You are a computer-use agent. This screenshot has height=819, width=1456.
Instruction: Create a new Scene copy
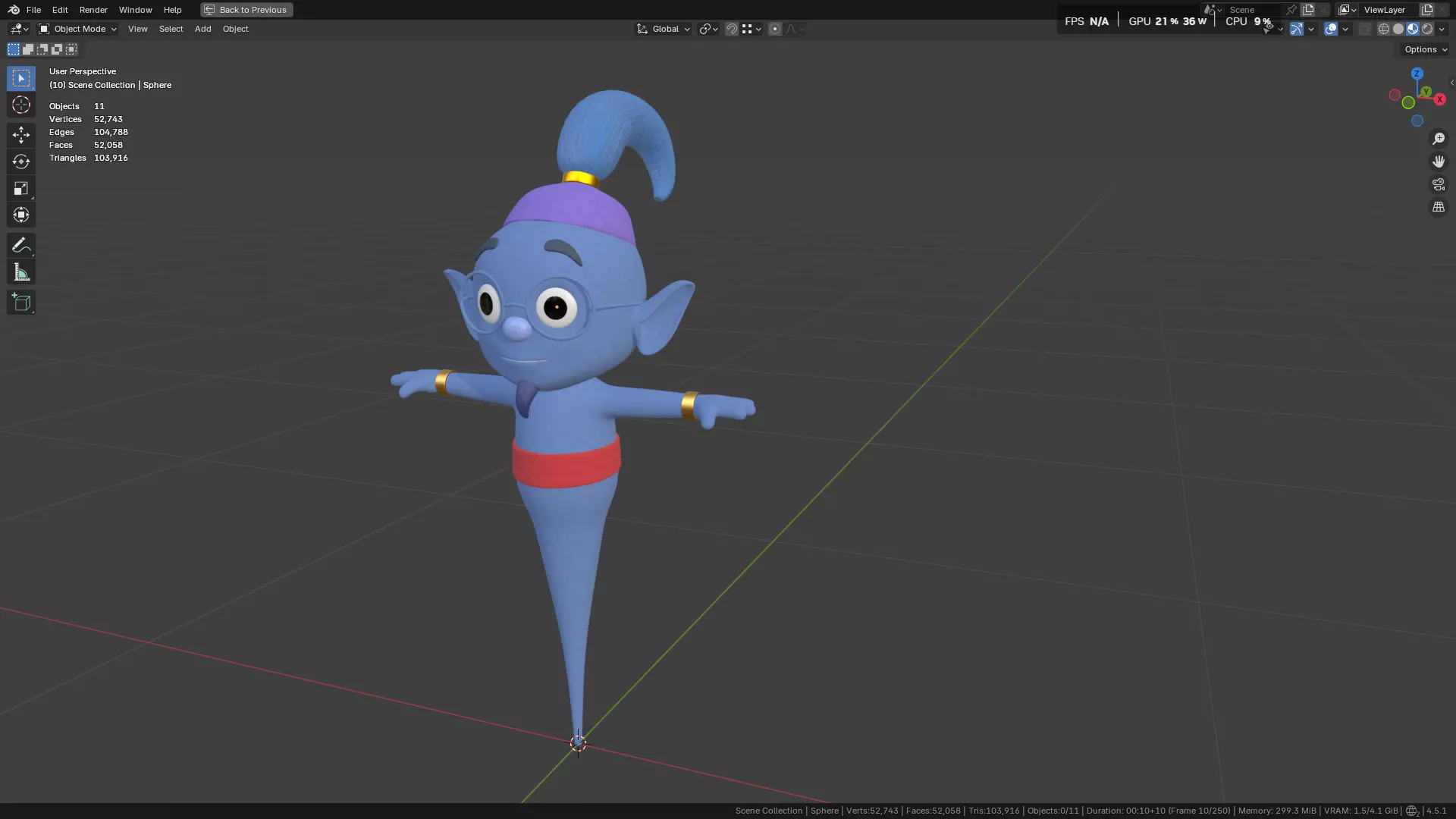(1308, 10)
